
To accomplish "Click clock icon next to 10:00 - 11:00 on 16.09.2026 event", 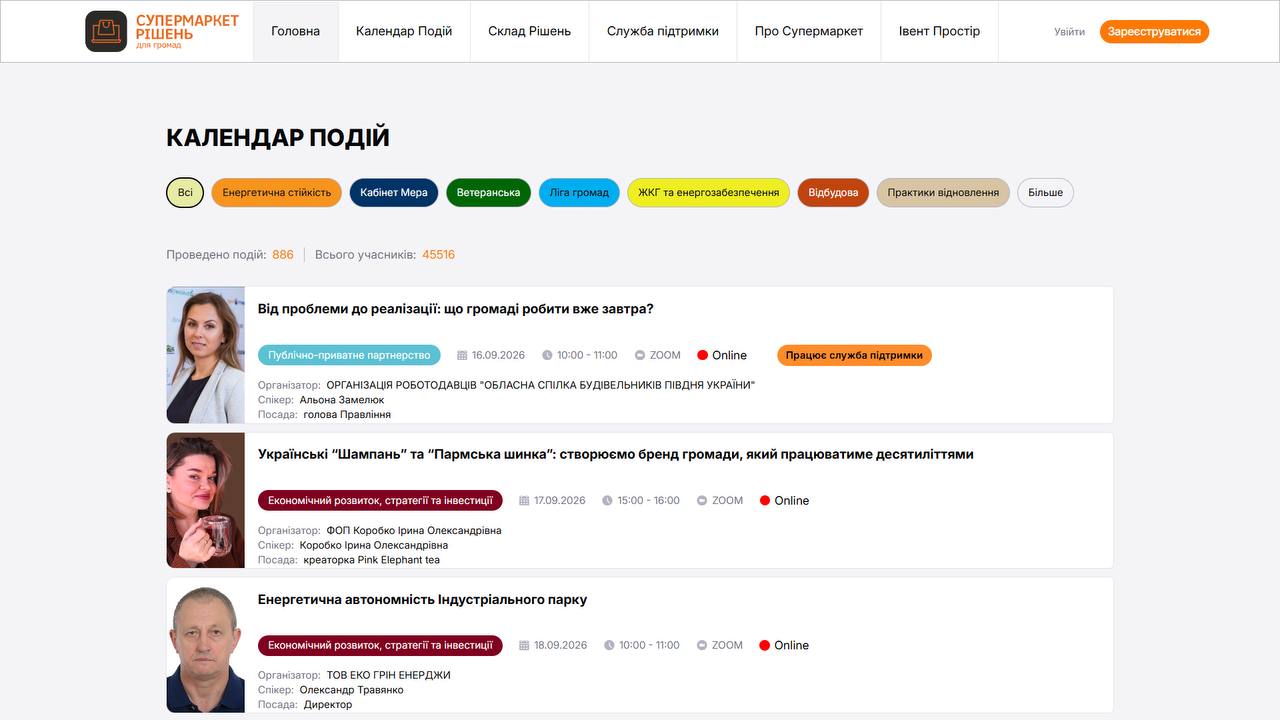I will tap(547, 355).
